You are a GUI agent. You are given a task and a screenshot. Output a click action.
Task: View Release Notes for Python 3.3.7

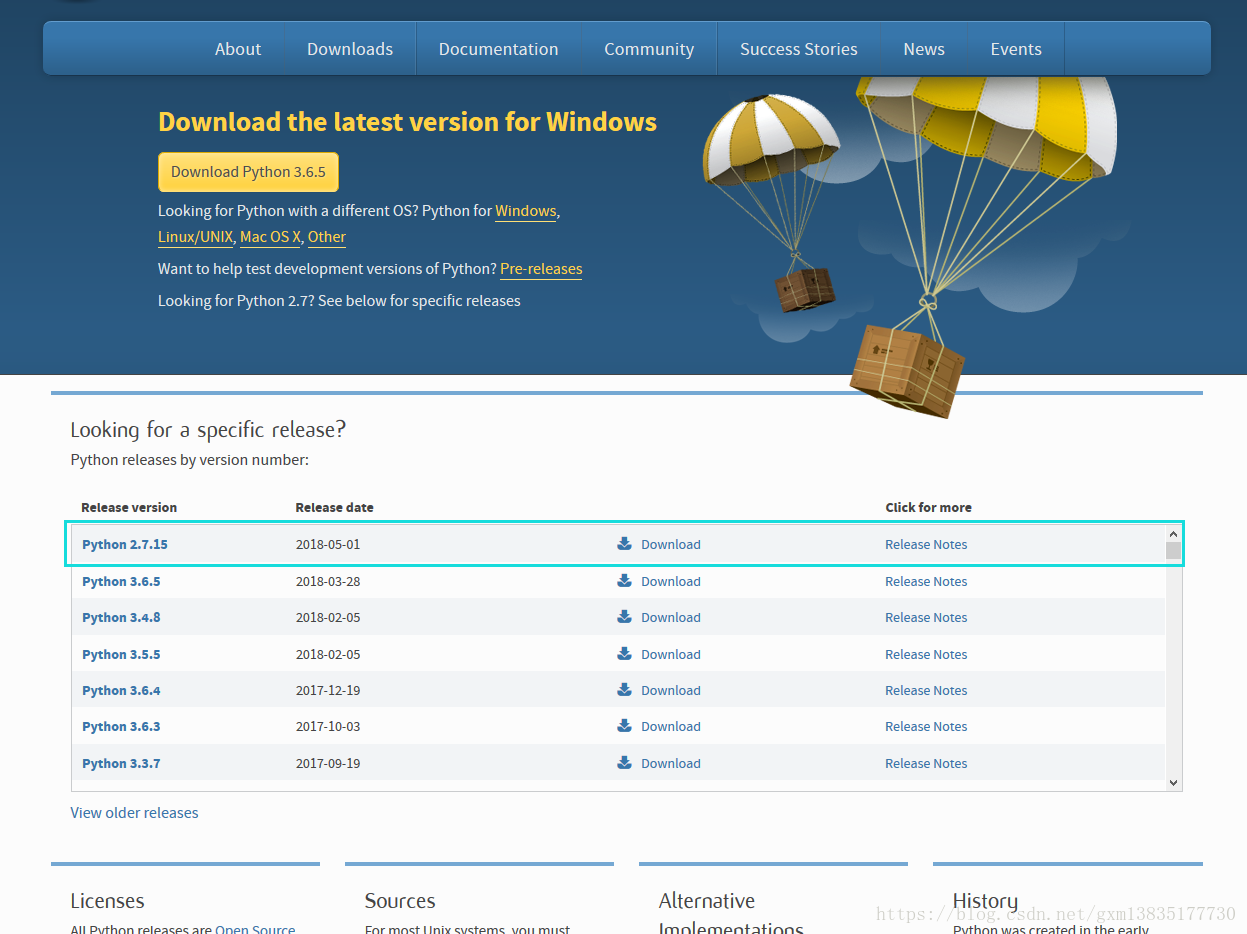tap(926, 763)
